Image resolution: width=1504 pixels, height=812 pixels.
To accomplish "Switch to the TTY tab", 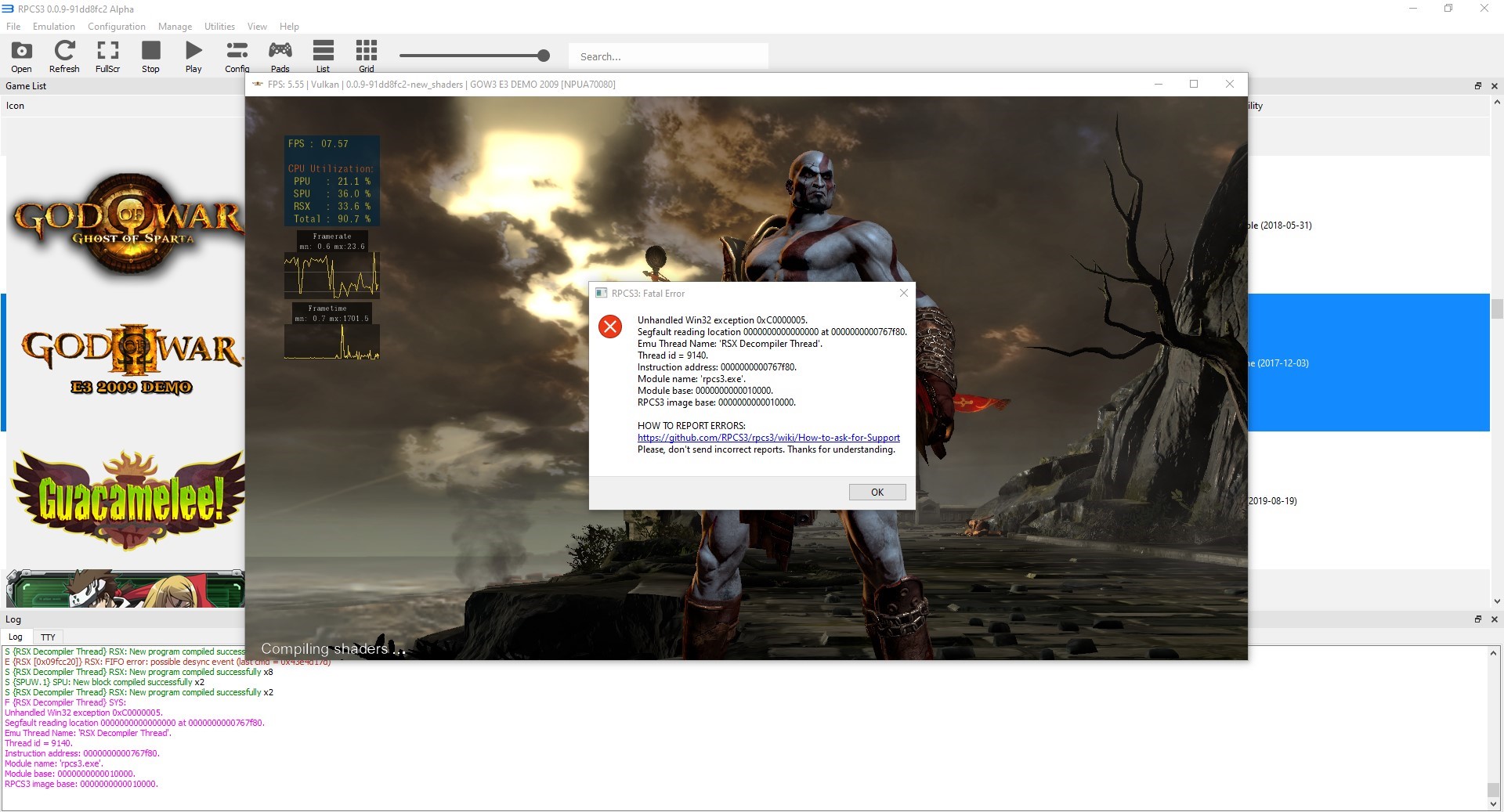I will pyautogui.click(x=48, y=637).
